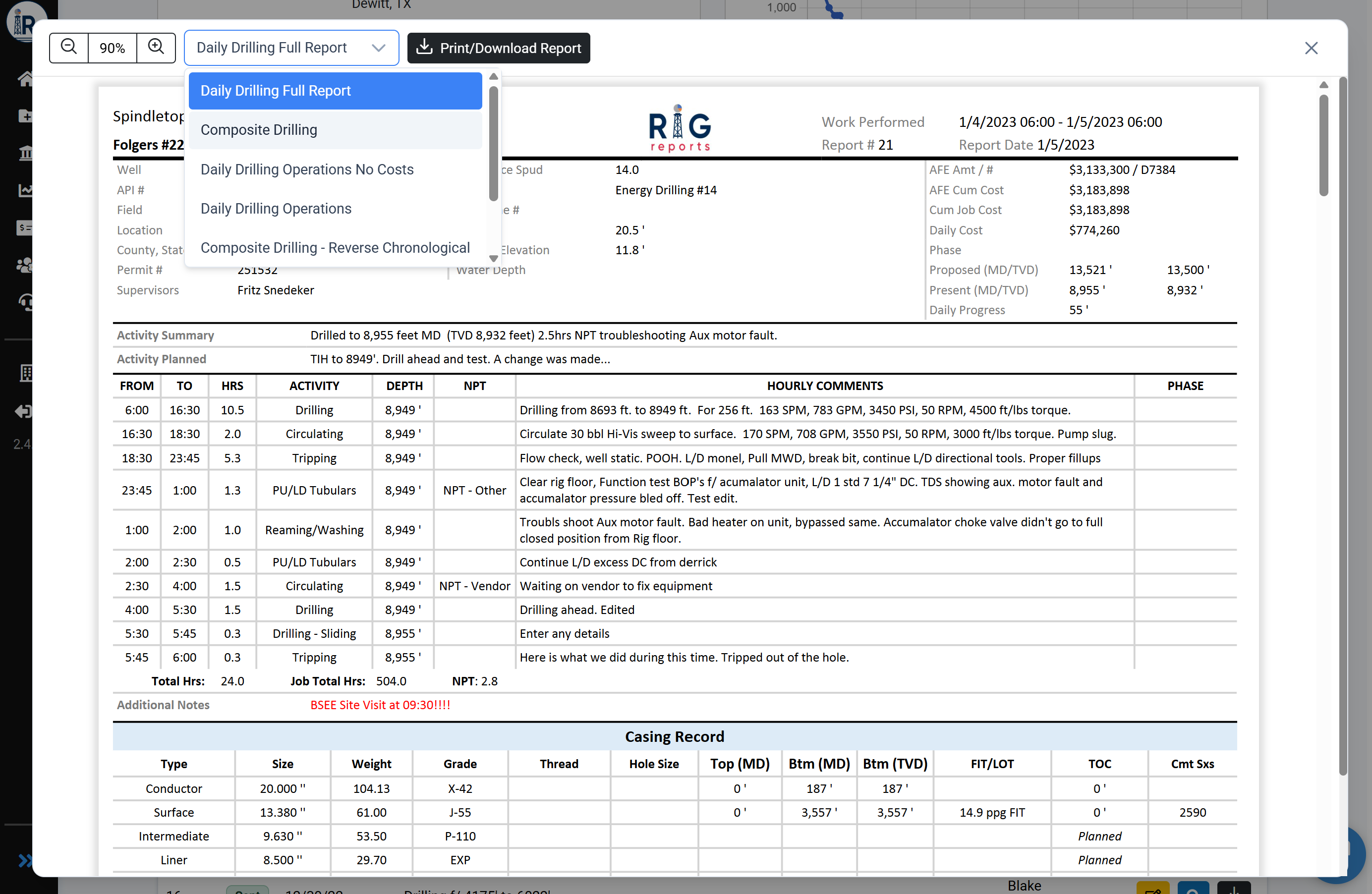The height and width of the screenshot is (894, 1372).
Task: Choose Composite Drilling from the list
Action: (336, 130)
